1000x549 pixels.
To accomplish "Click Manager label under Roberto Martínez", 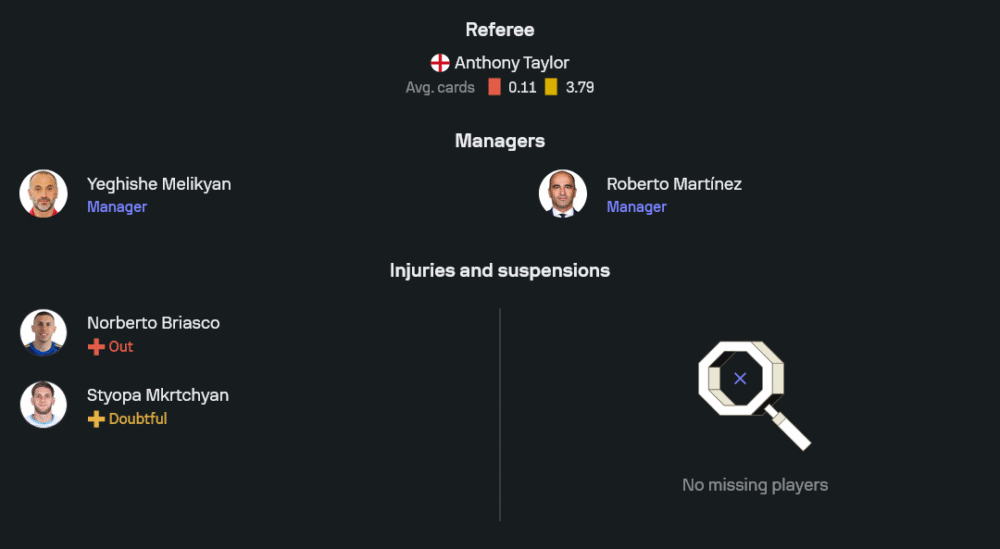I will pos(636,207).
